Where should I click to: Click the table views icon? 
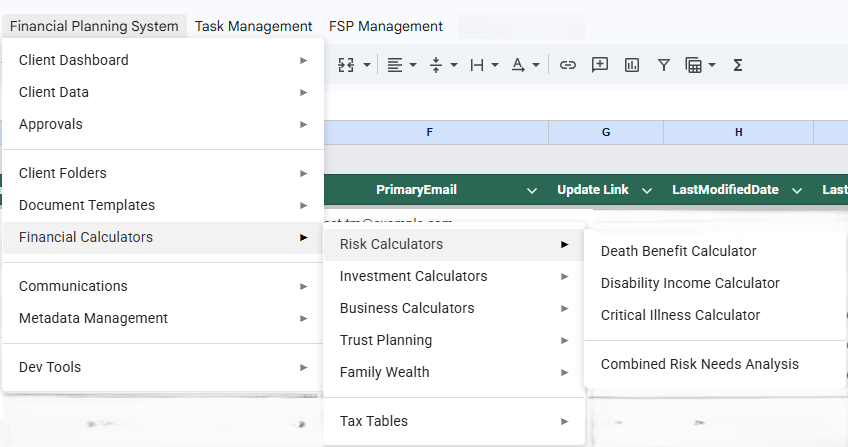693,65
